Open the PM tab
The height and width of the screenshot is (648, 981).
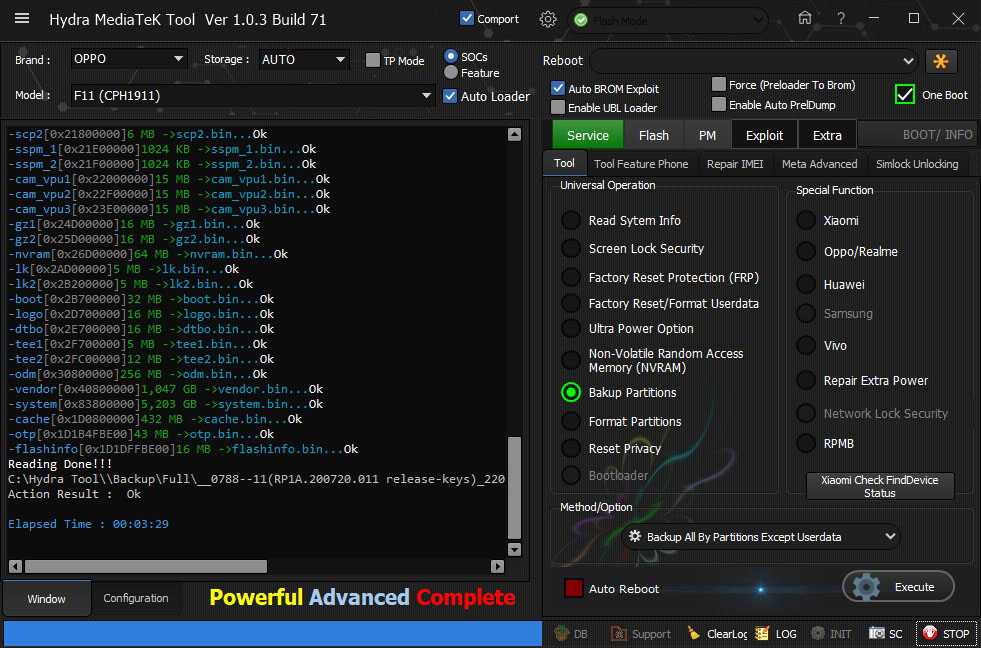pos(707,135)
